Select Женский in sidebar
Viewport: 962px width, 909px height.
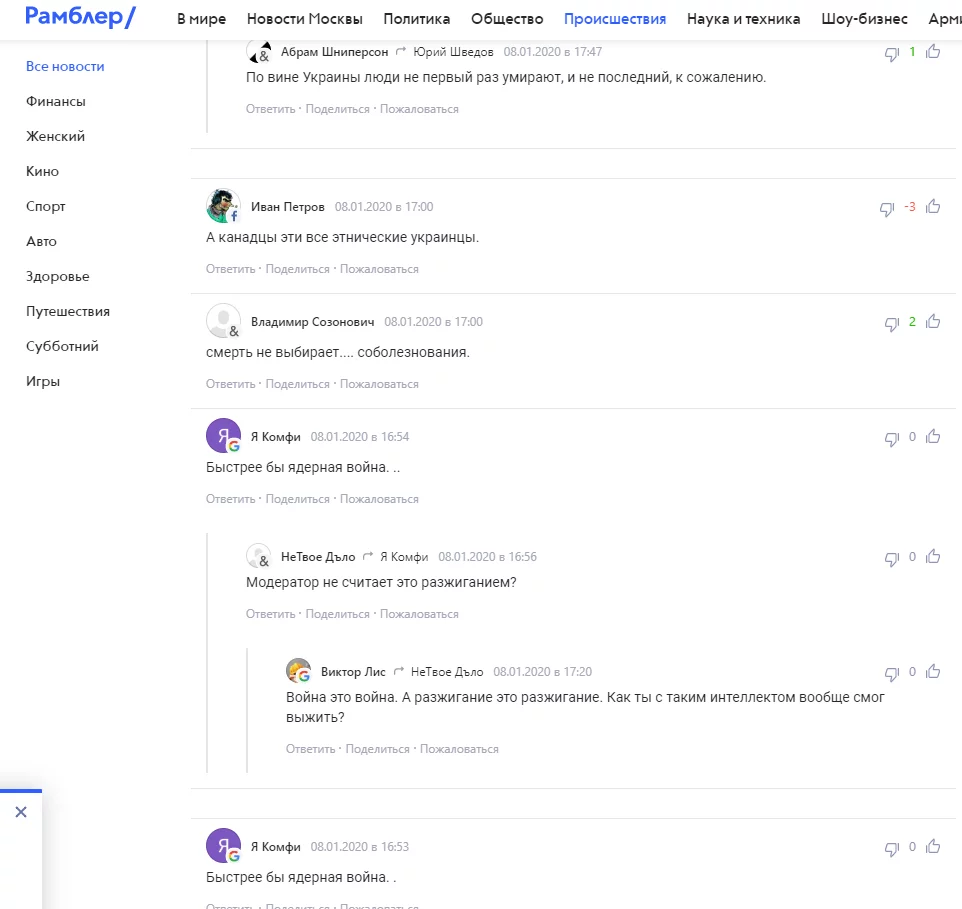click(55, 136)
